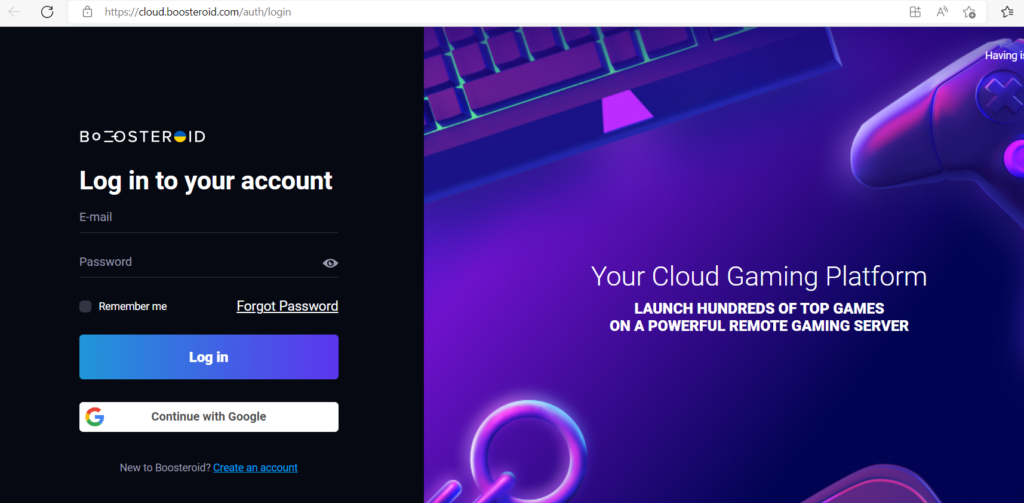The width and height of the screenshot is (1024, 503).
Task: Tick the Remember me checkbox
Action: click(86, 306)
